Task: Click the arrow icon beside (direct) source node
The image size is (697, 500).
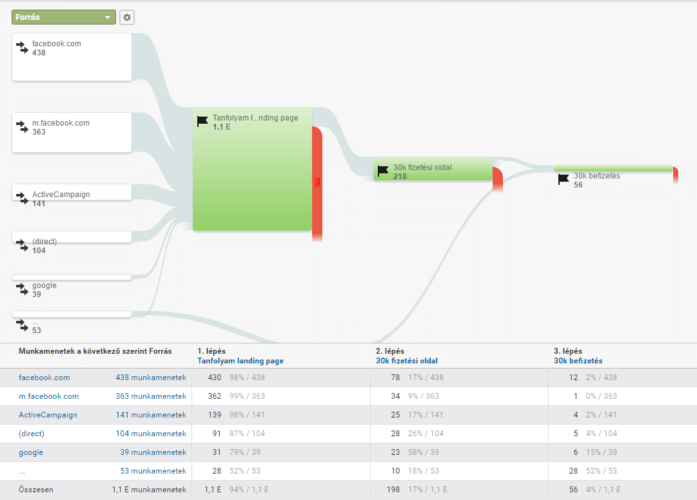Action: pyautogui.click(x=22, y=245)
